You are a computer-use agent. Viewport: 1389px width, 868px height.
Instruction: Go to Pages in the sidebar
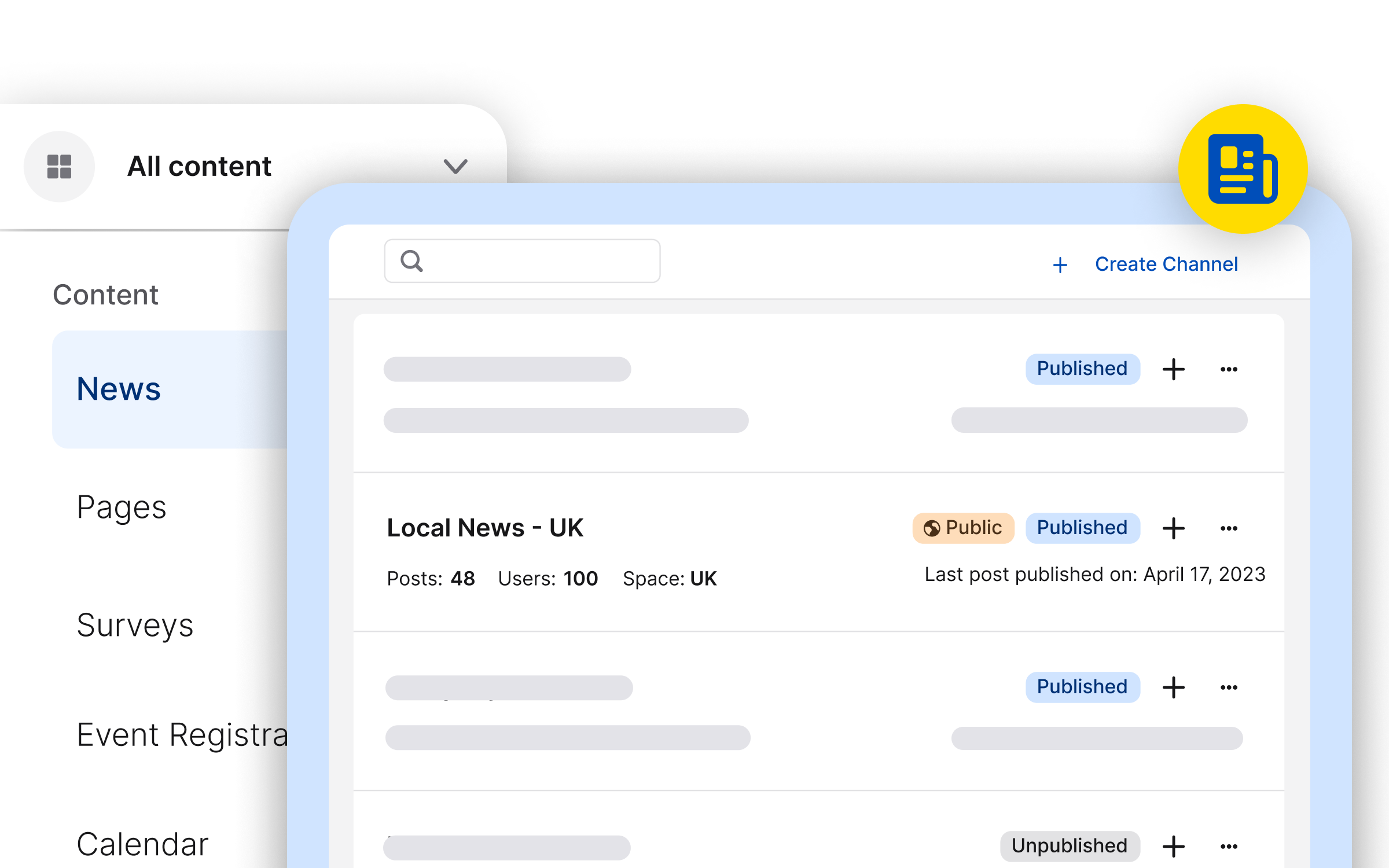pos(122,507)
